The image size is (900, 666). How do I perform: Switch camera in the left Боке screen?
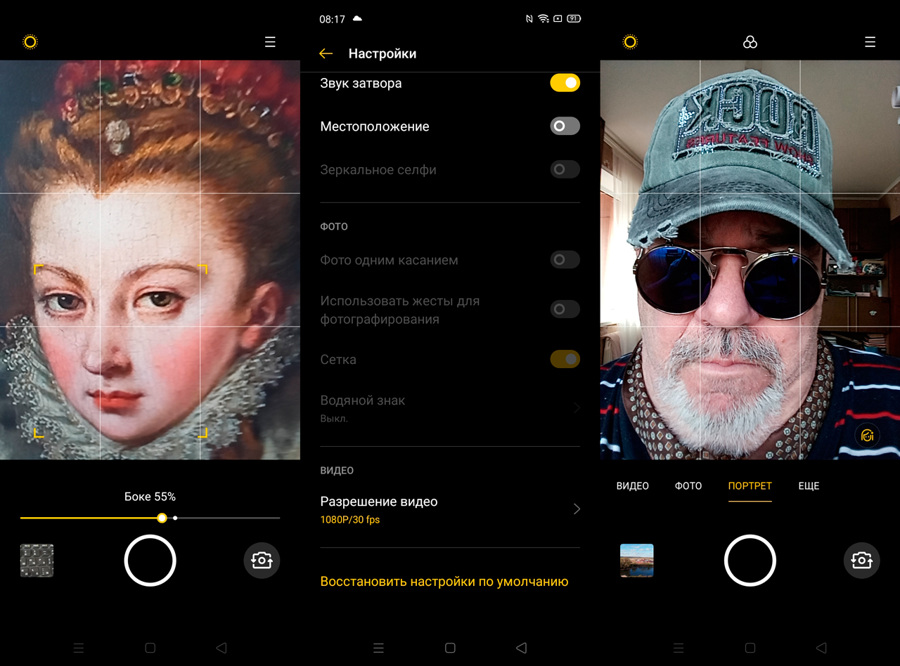262,560
